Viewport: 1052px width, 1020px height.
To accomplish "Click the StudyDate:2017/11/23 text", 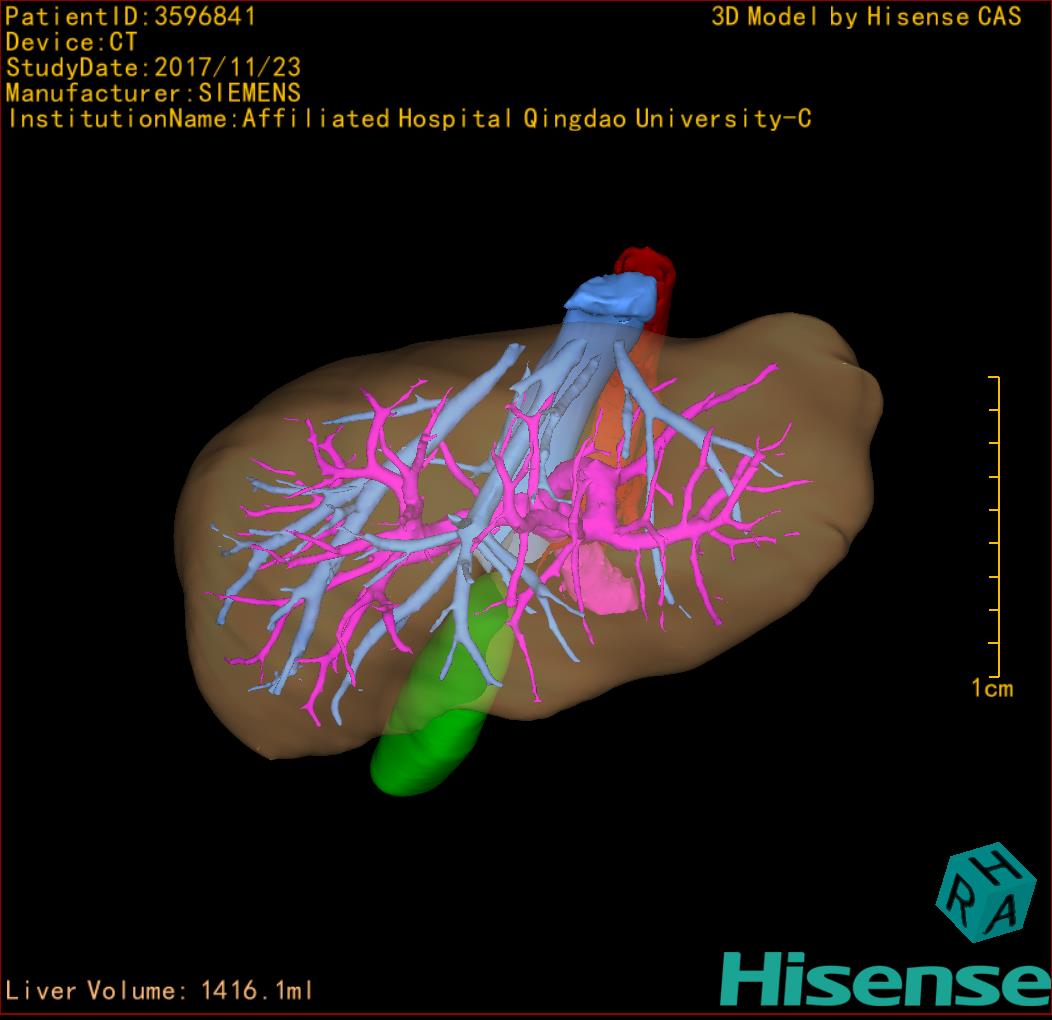I will tap(154, 68).
